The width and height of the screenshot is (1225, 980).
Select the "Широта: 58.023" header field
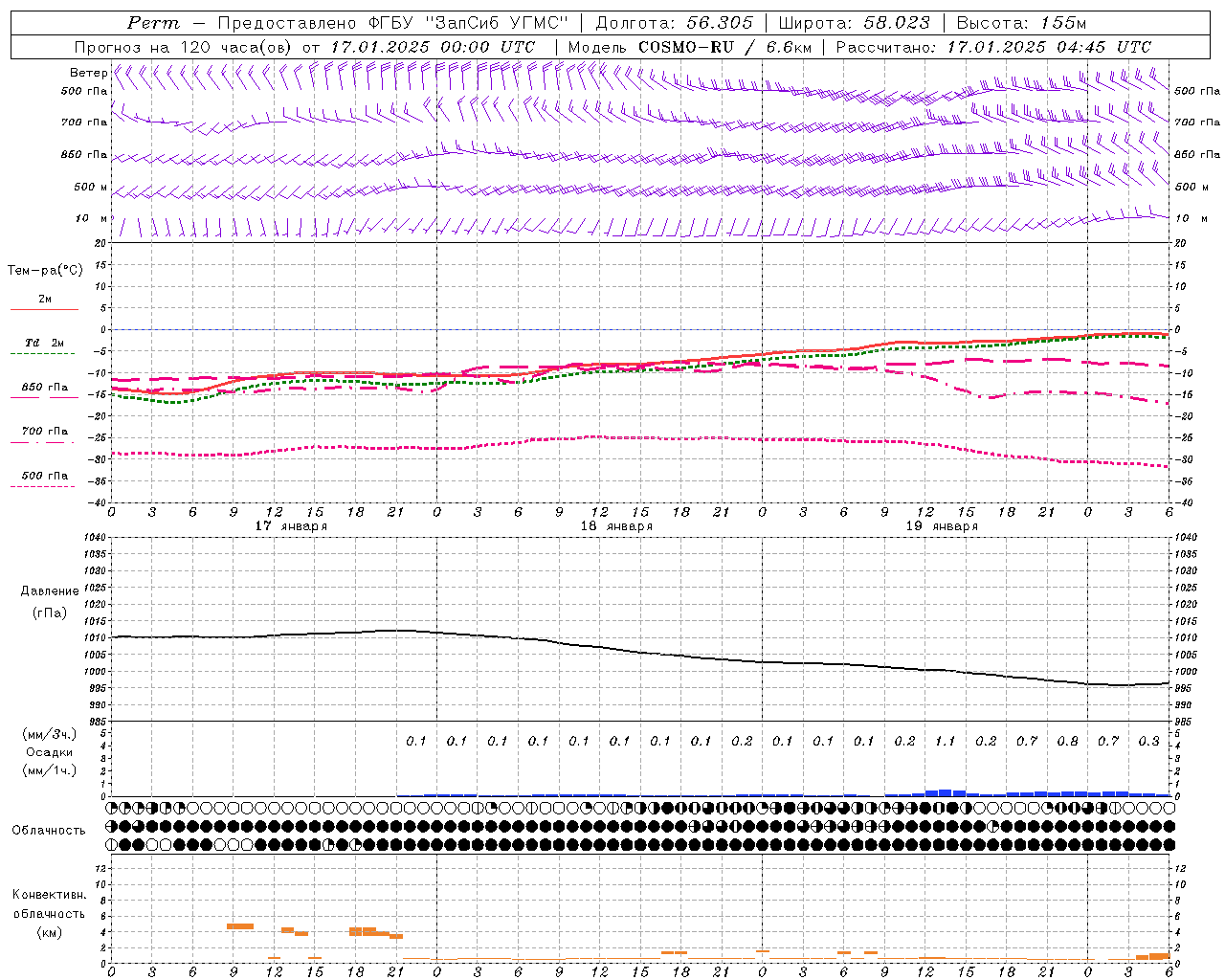pyautogui.click(x=854, y=23)
